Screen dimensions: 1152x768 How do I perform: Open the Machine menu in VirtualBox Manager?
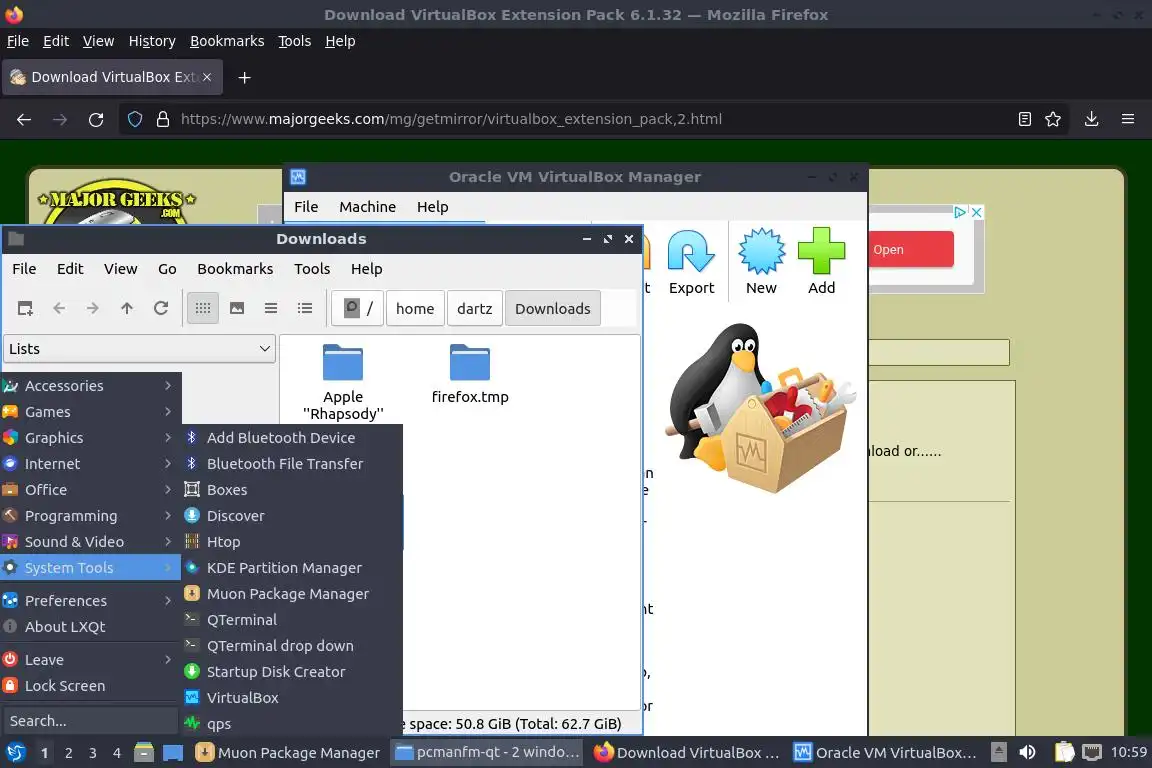(x=367, y=207)
